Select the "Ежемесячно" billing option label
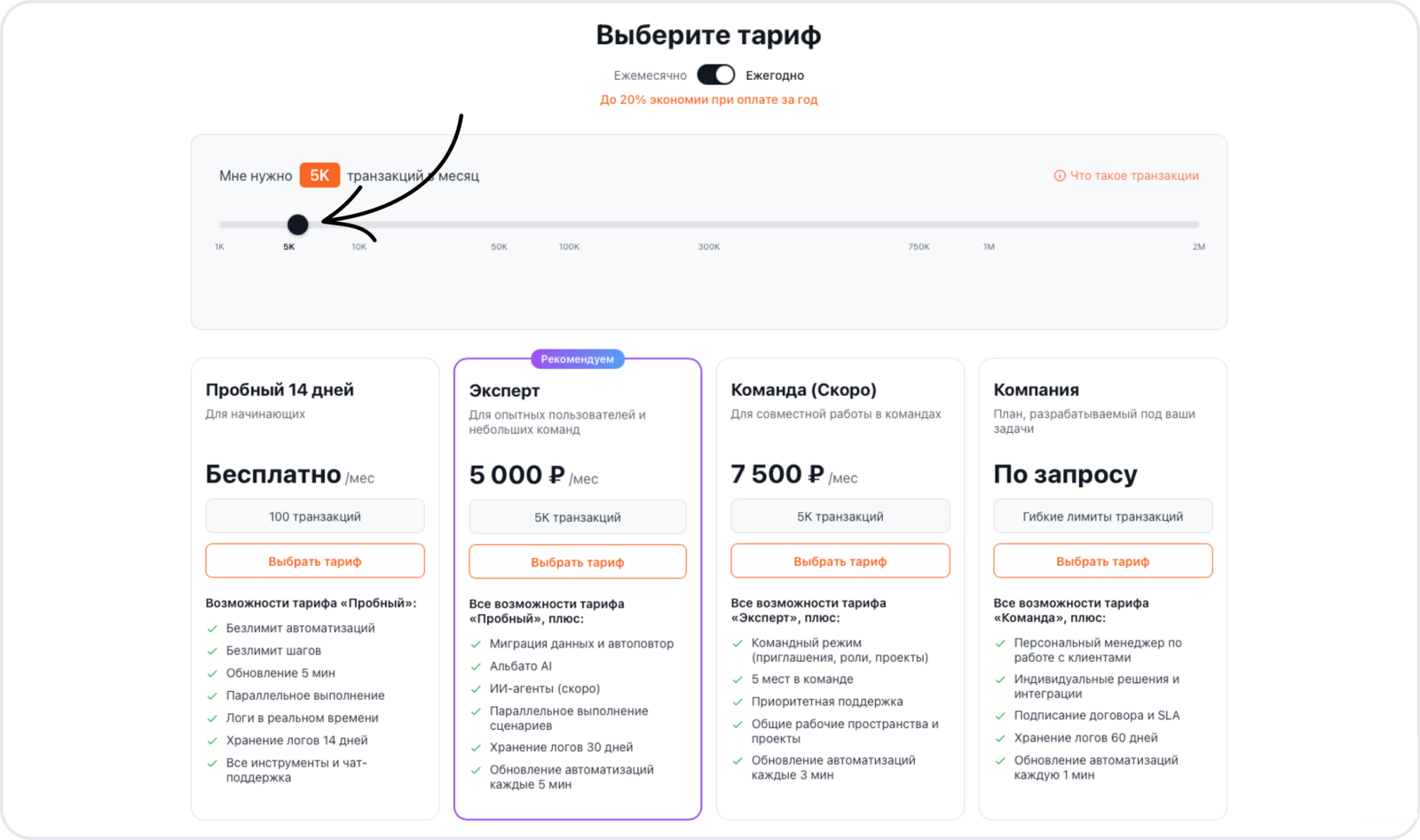1420x840 pixels. click(650, 75)
